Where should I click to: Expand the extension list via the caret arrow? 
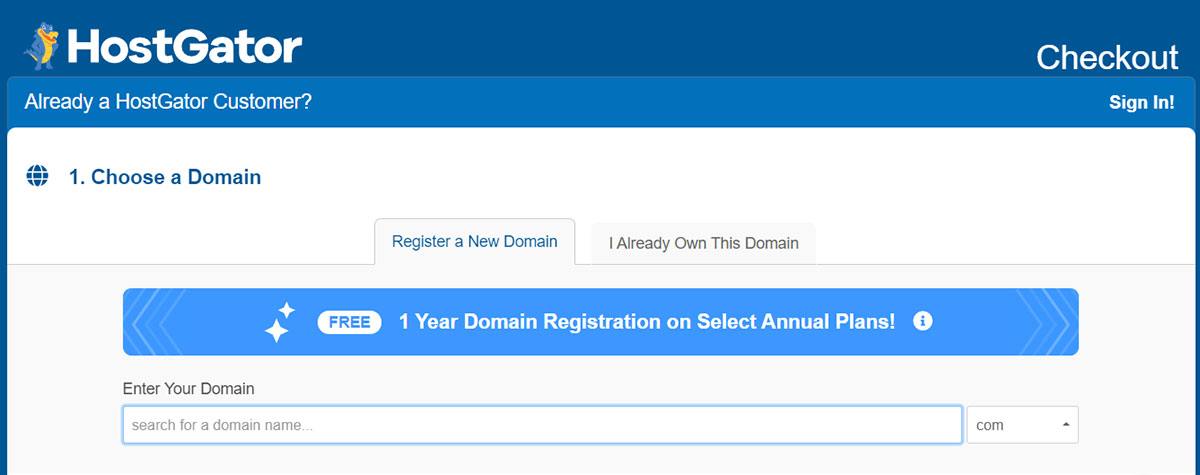click(1065, 425)
